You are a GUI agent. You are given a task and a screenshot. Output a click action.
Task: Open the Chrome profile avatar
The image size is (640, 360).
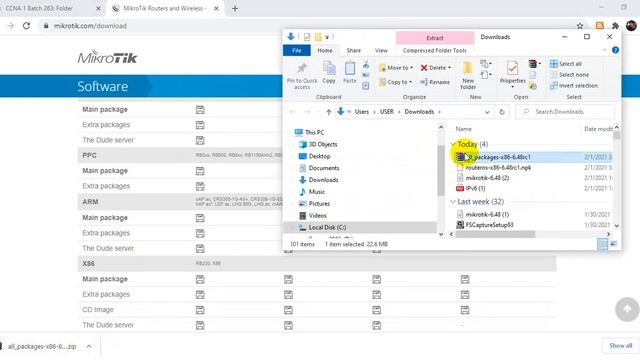tap(631, 25)
